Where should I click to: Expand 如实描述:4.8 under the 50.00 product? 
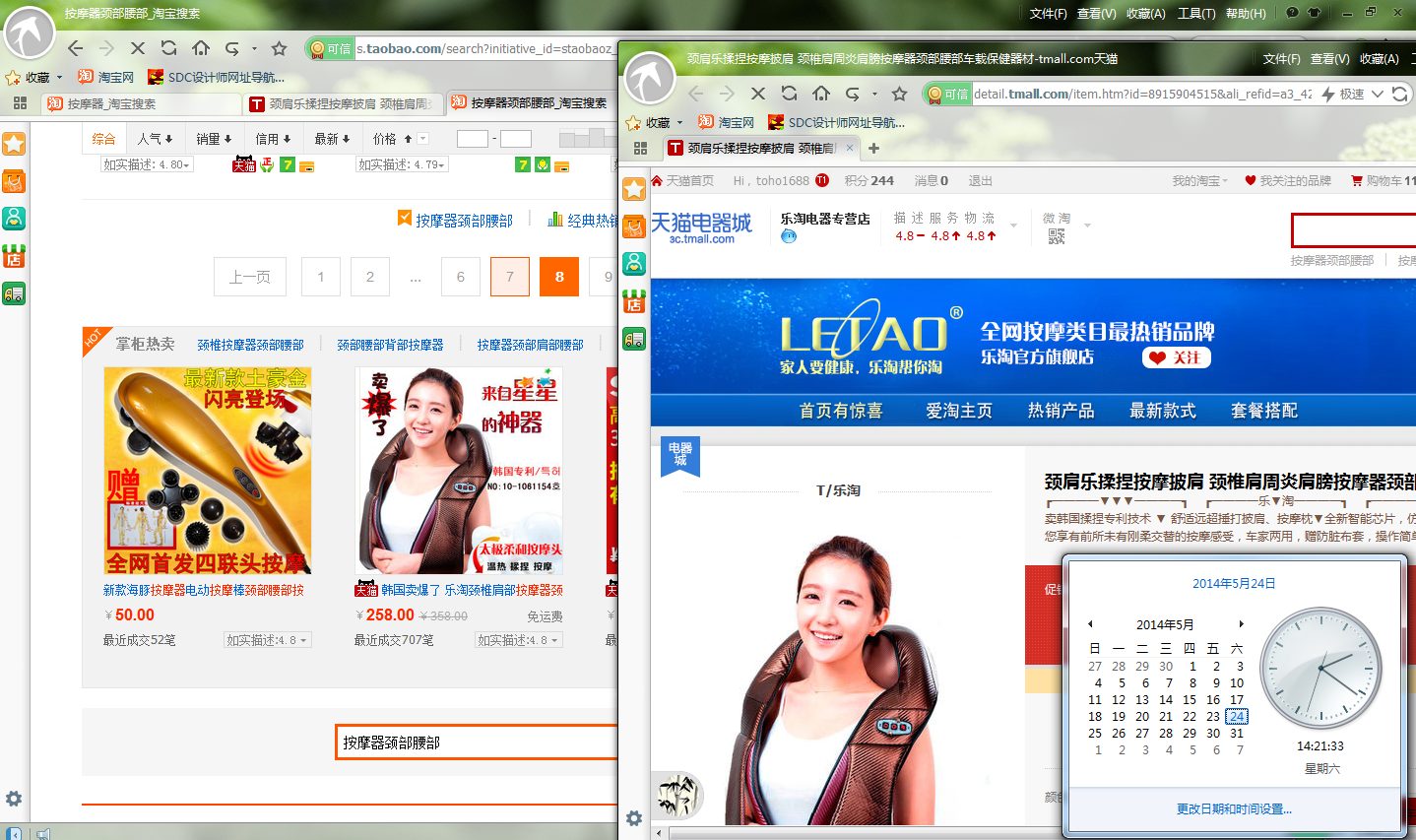[268, 640]
